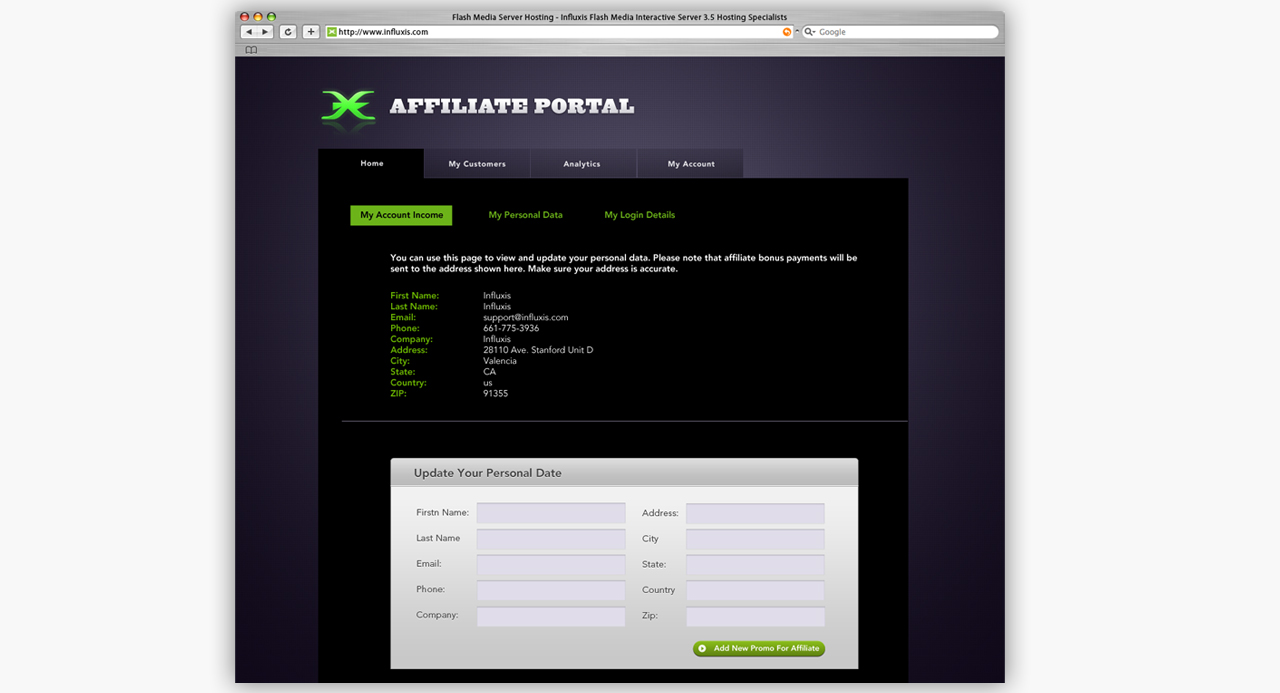Click the Email field in the update form
This screenshot has width=1280, height=693.
550,564
